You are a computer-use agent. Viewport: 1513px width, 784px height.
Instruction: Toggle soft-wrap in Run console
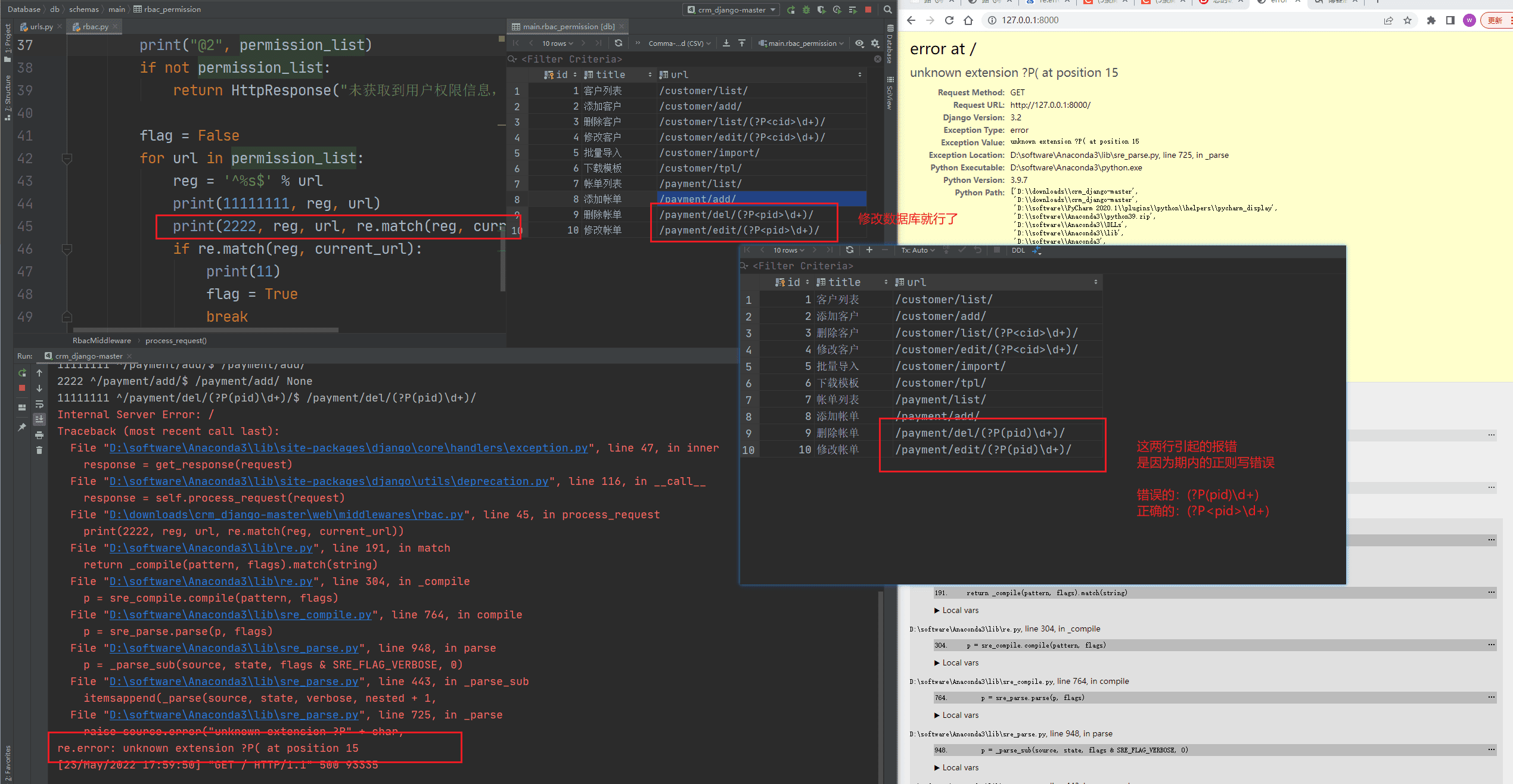pyautogui.click(x=39, y=404)
